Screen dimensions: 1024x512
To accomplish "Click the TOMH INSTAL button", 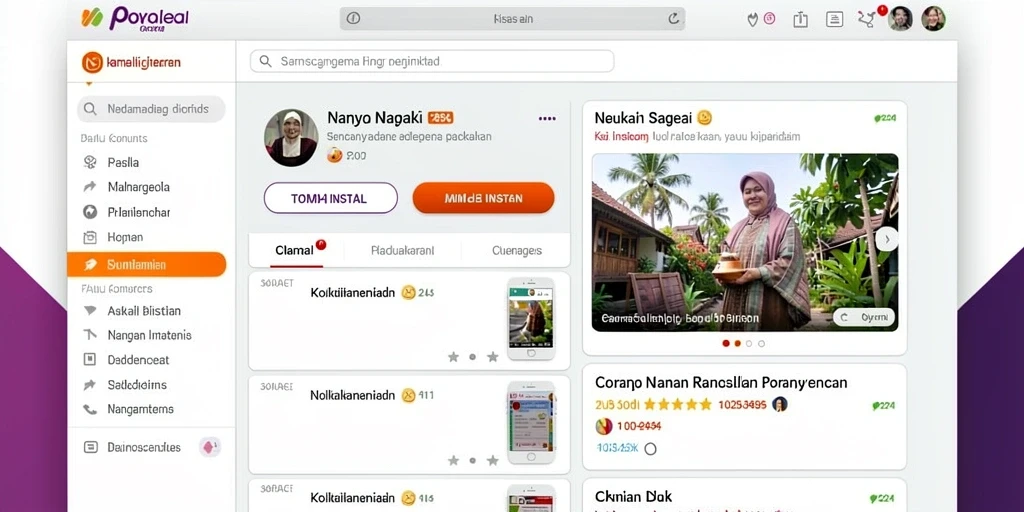I will 330,198.
